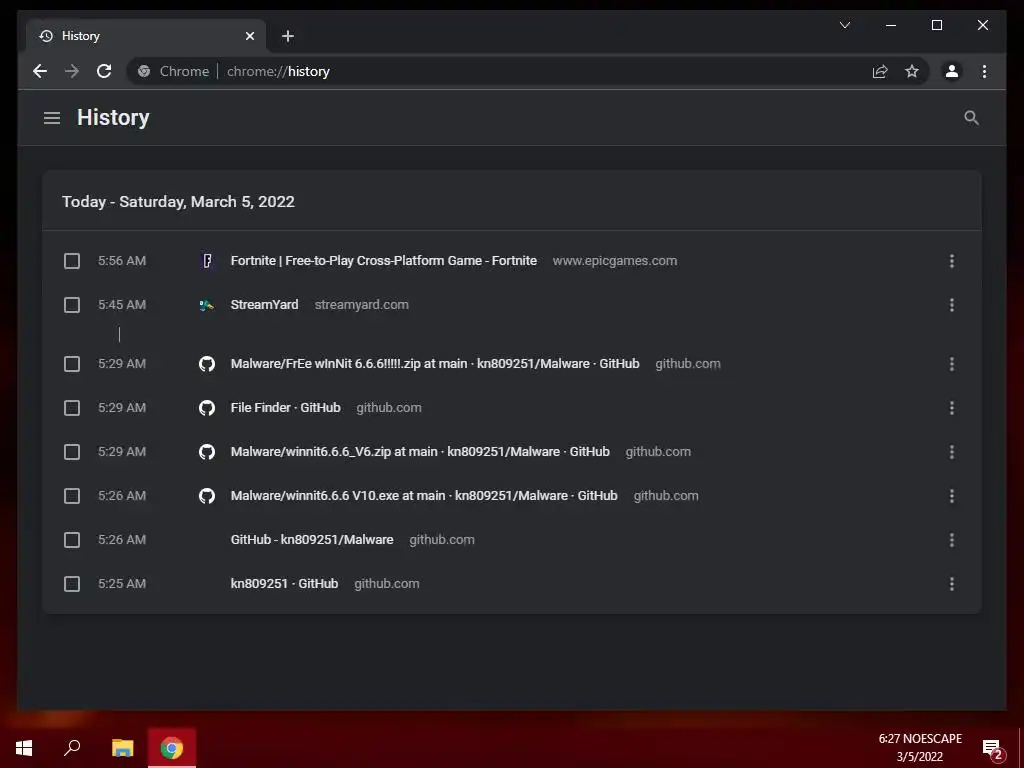Open more actions for the Fortnite entry
The height and width of the screenshot is (768, 1024).
click(952, 261)
